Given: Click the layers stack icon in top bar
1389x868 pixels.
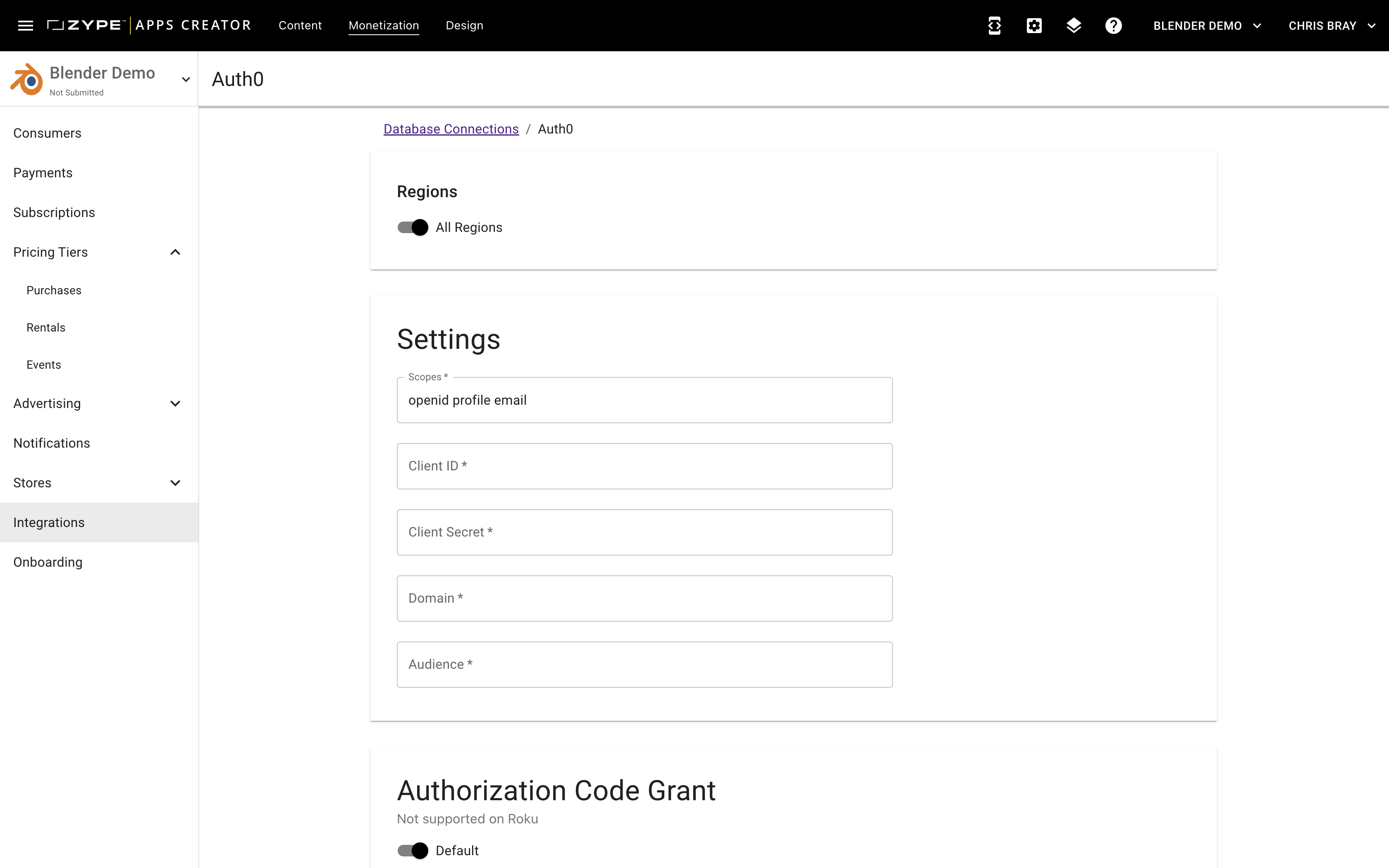Looking at the screenshot, I should point(1073,25).
